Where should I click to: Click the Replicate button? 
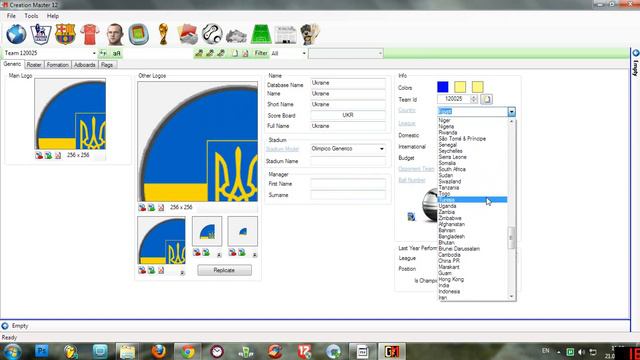click(224, 270)
